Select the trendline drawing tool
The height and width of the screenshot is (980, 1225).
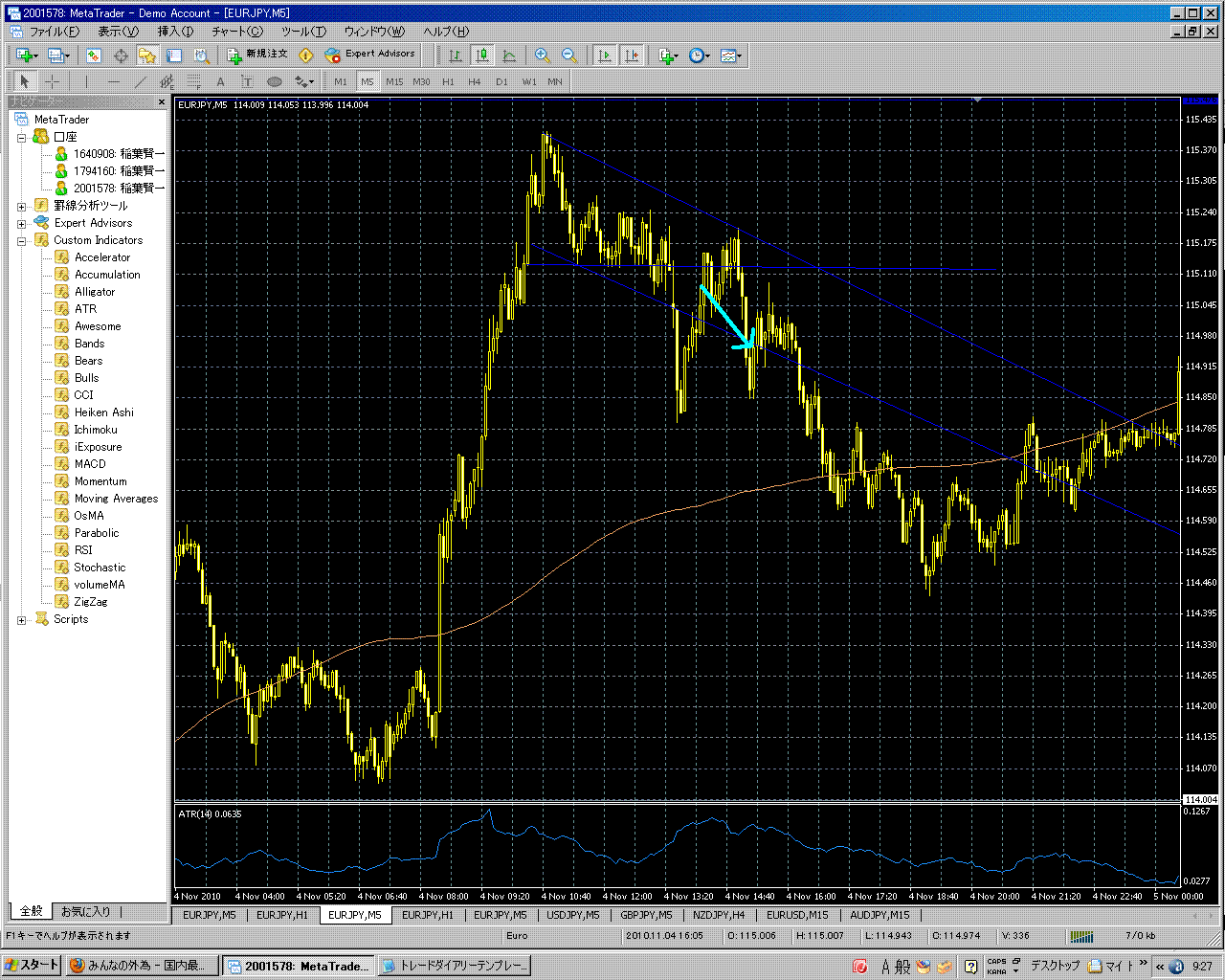pyautogui.click(x=140, y=81)
